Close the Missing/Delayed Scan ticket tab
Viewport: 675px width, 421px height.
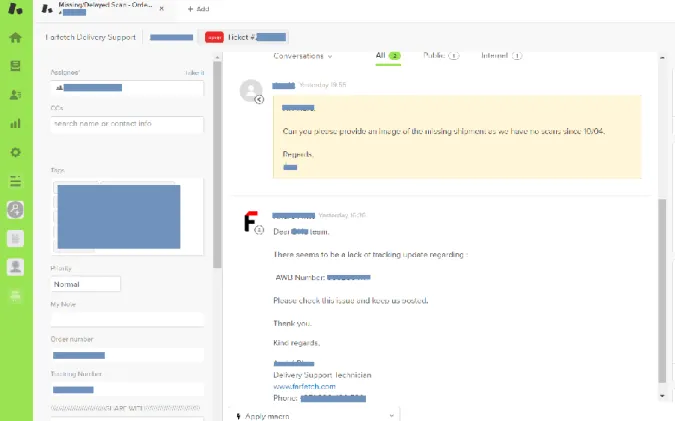click(161, 9)
